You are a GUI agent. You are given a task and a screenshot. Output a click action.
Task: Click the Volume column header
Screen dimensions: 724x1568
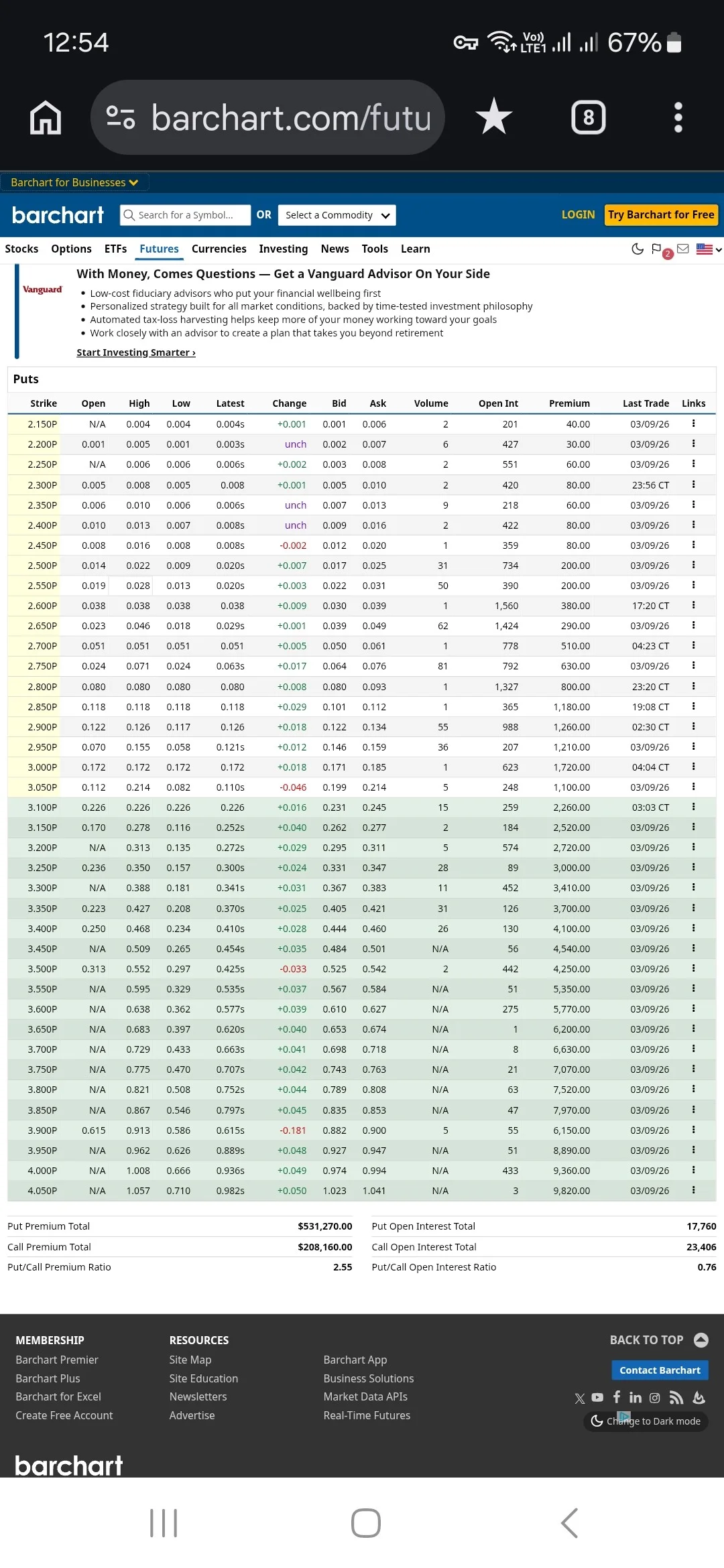(x=431, y=403)
